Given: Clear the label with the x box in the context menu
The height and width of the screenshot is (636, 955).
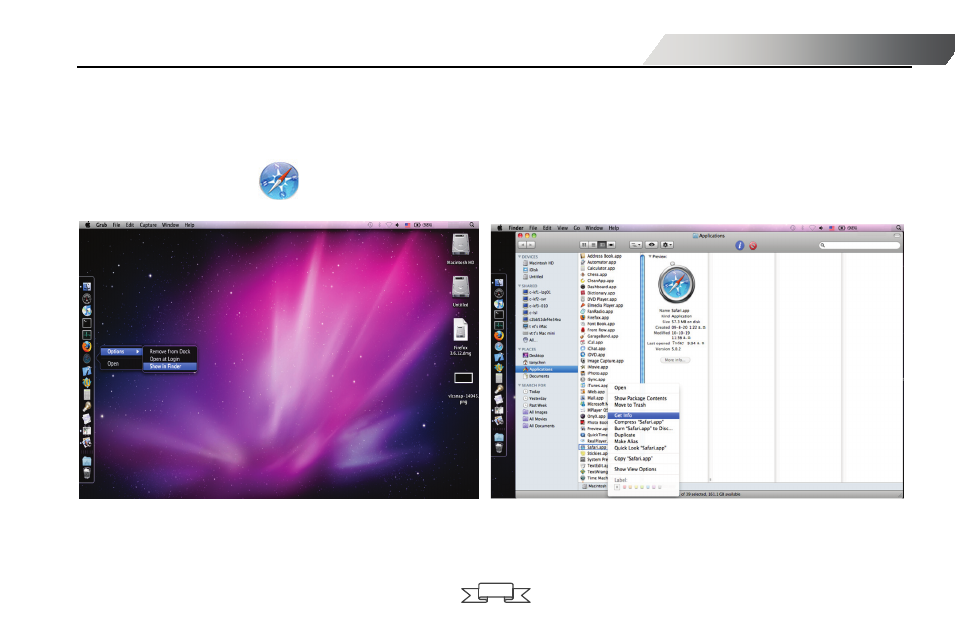Looking at the screenshot, I should (617, 487).
